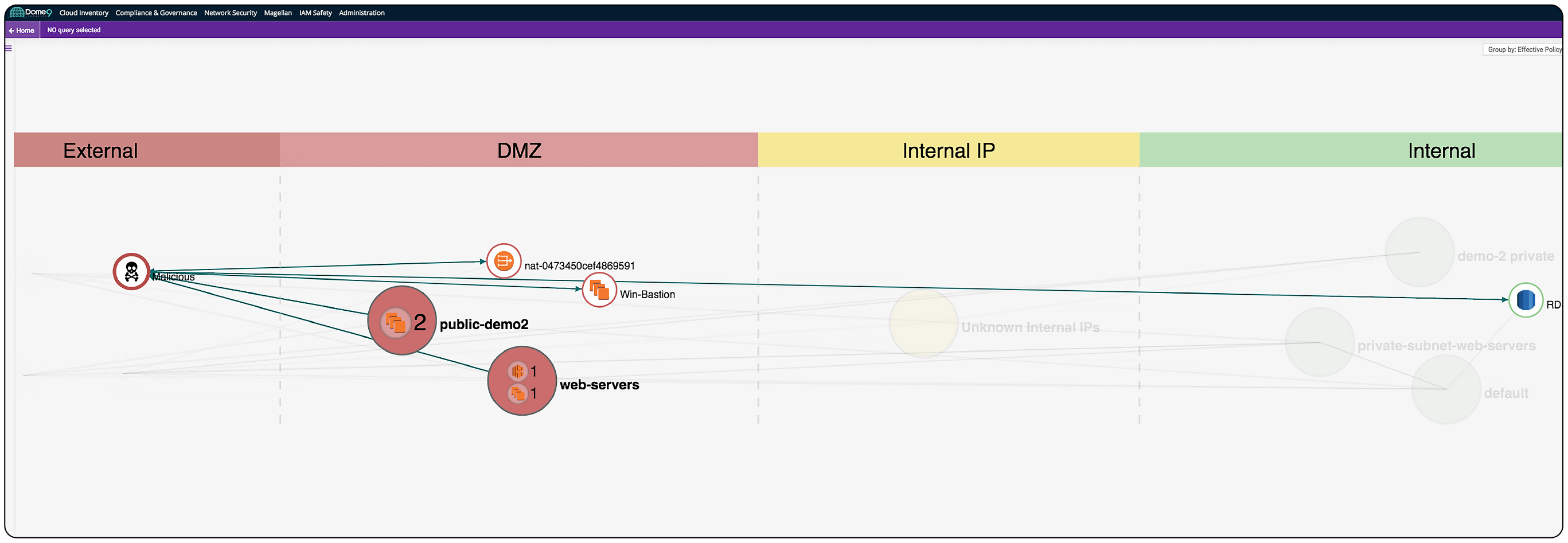Open the Network Security menu

pyautogui.click(x=231, y=13)
